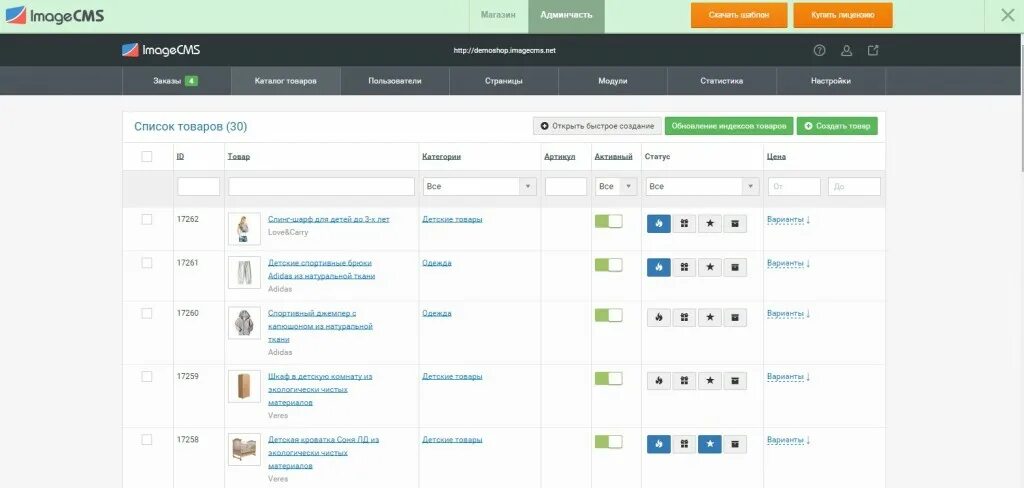Open the Статус filter dropdown

pyautogui.click(x=703, y=187)
